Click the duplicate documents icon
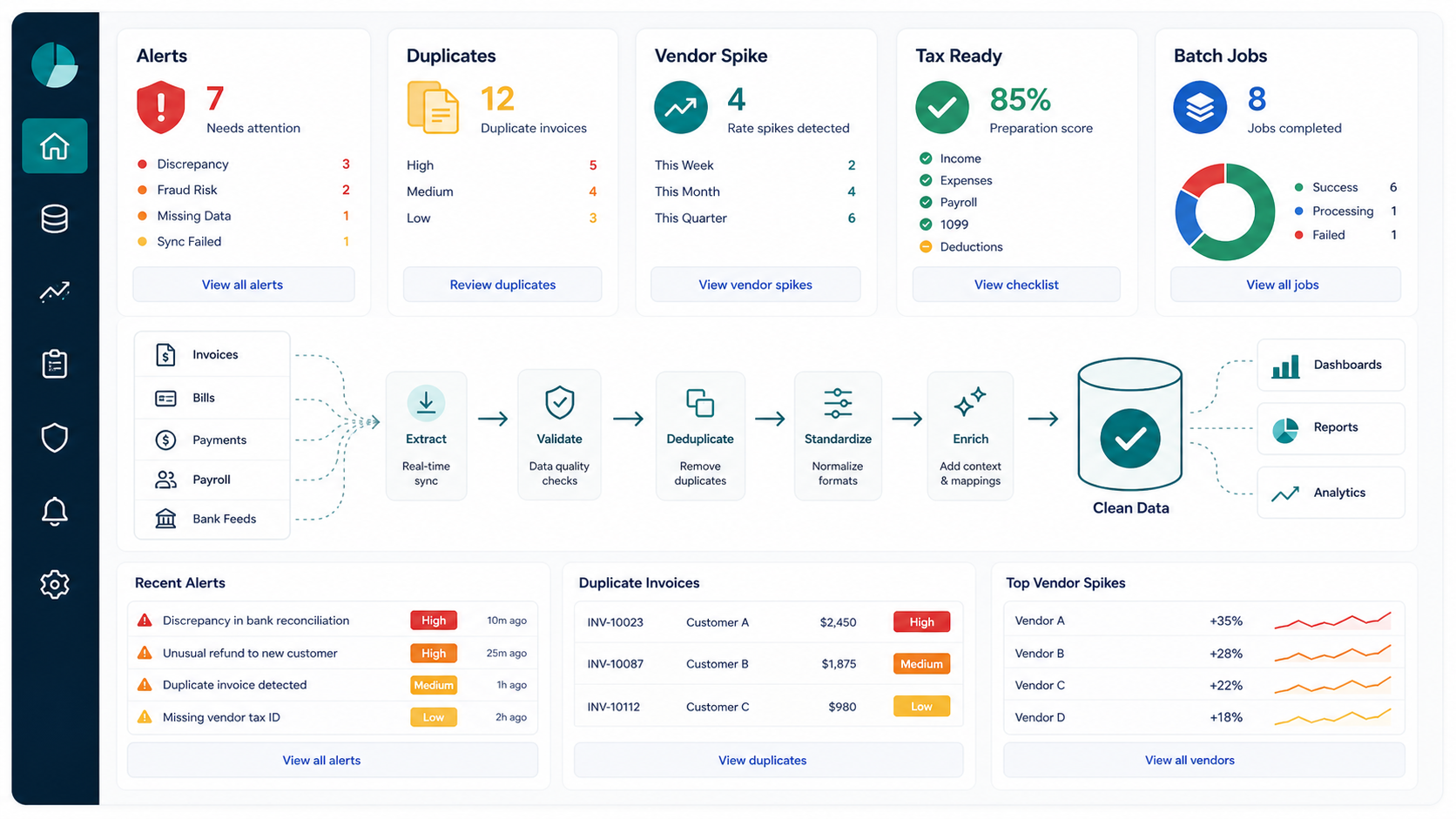This screenshot has width=1456, height=819. pos(433,108)
